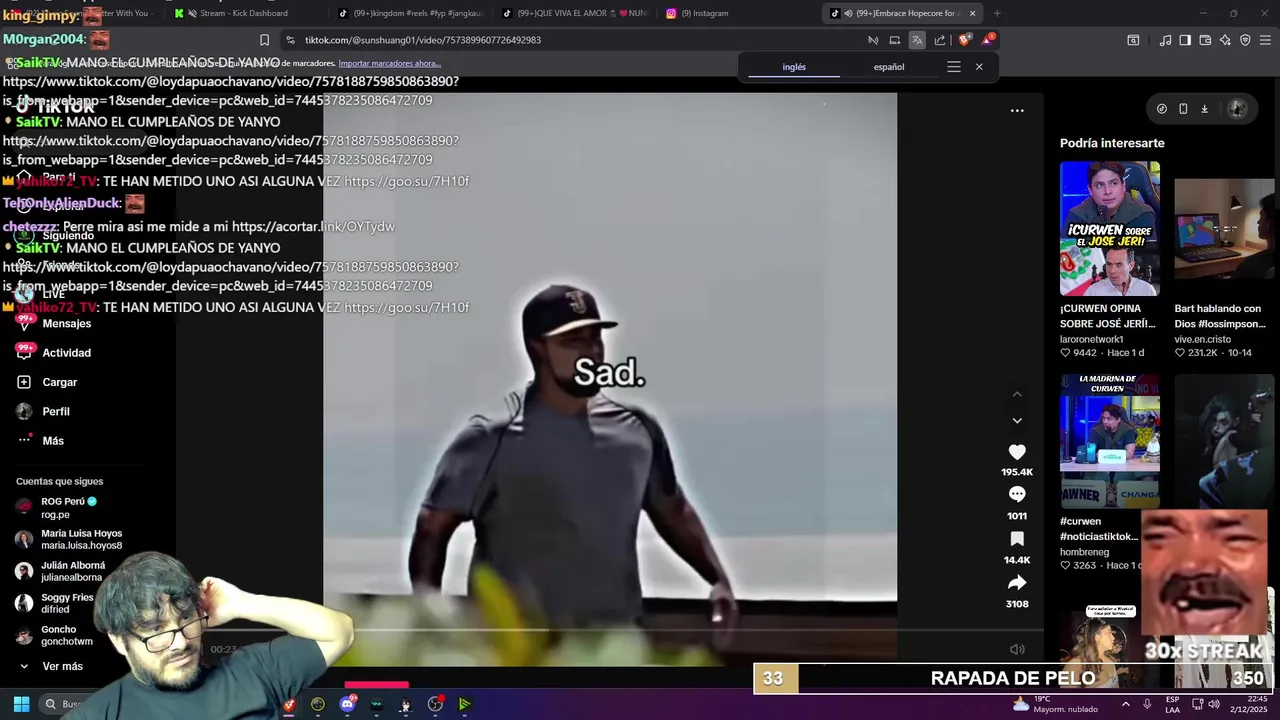The height and width of the screenshot is (720, 1280).
Task: Open the Brave playlist music note icon
Action: point(1165,40)
